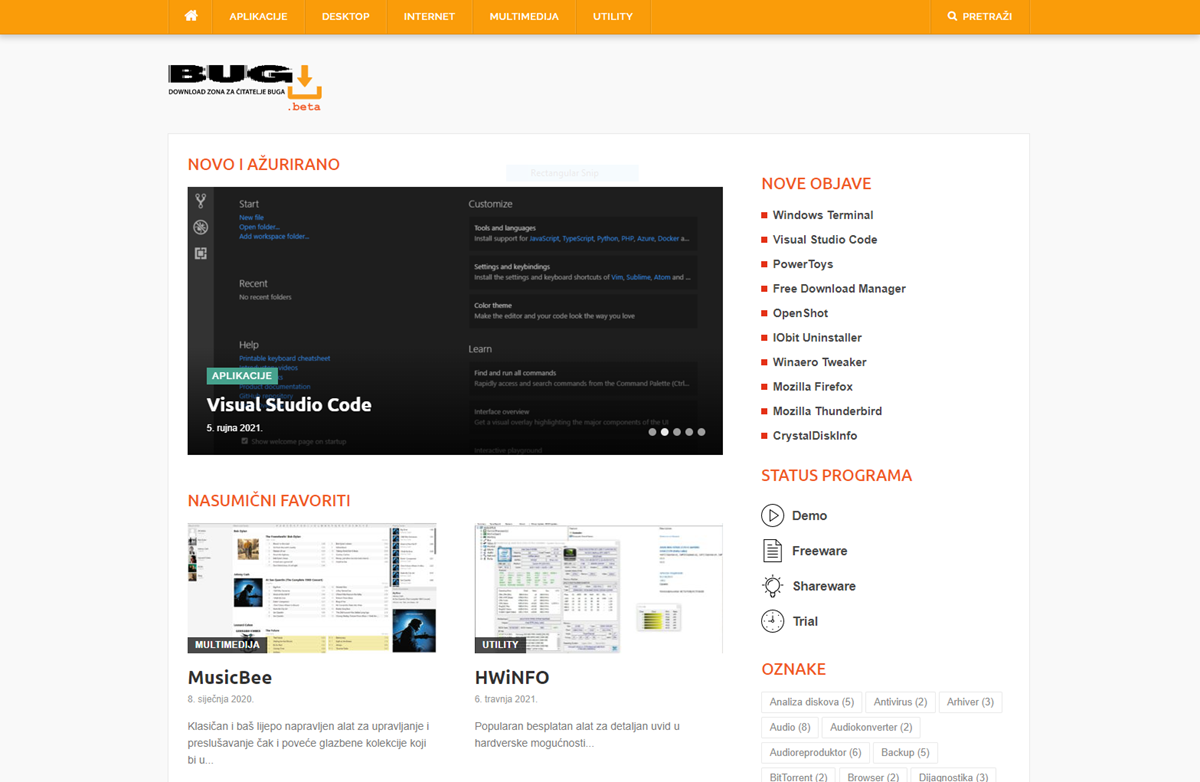This screenshot has width=1200, height=782.
Task: Select the Analiza diskova tag
Action: (812, 702)
